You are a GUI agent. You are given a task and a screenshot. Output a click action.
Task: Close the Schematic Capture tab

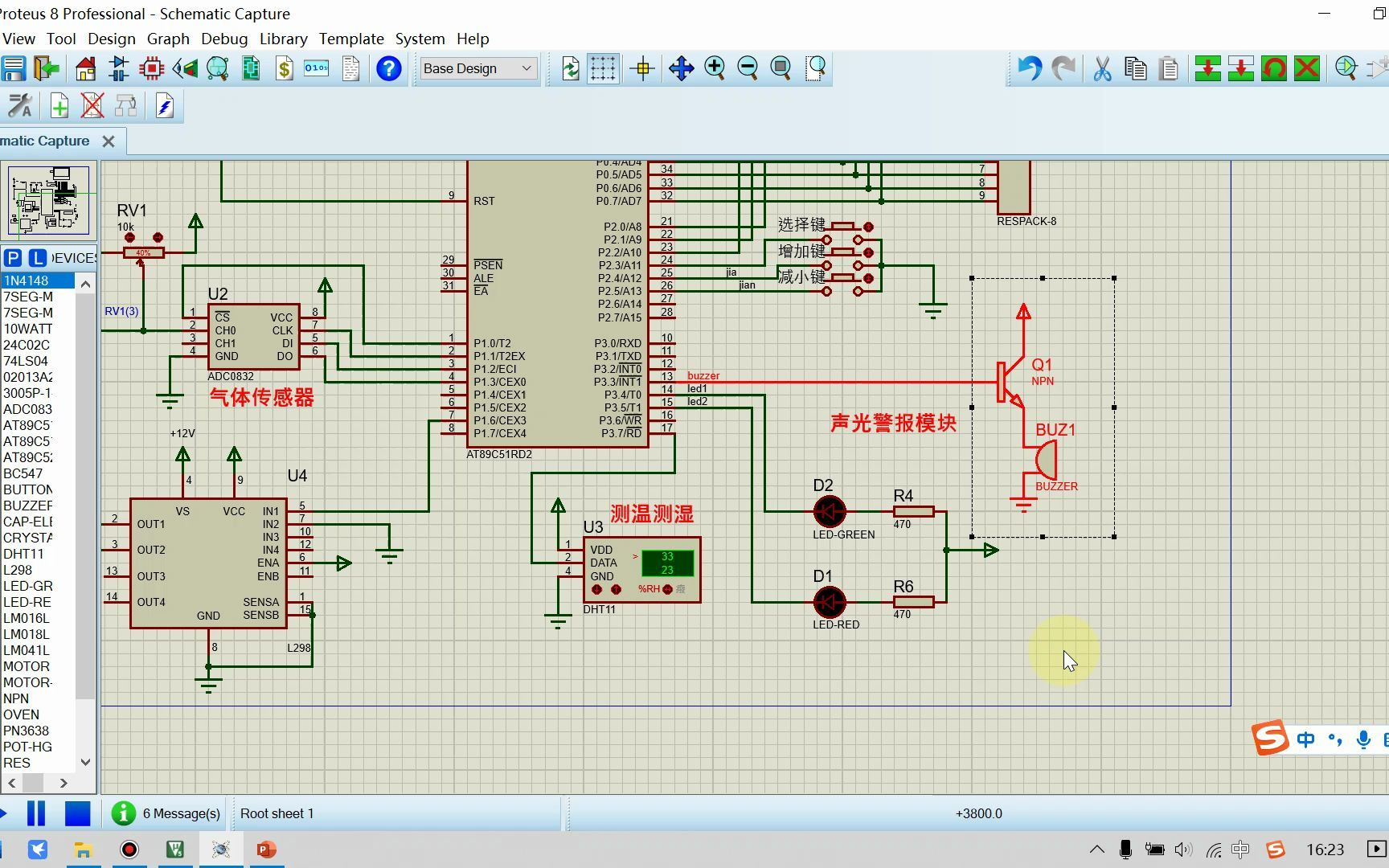point(109,141)
